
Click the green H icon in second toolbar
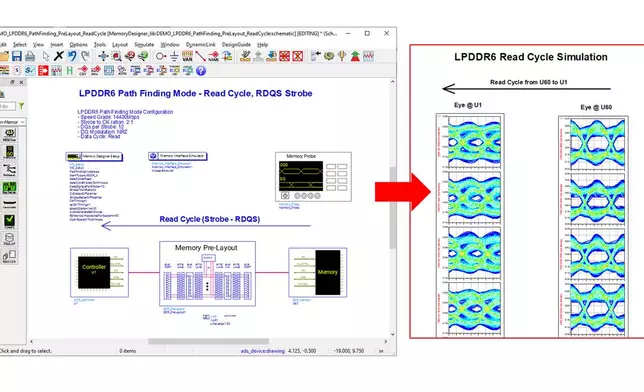coord(69,71)
